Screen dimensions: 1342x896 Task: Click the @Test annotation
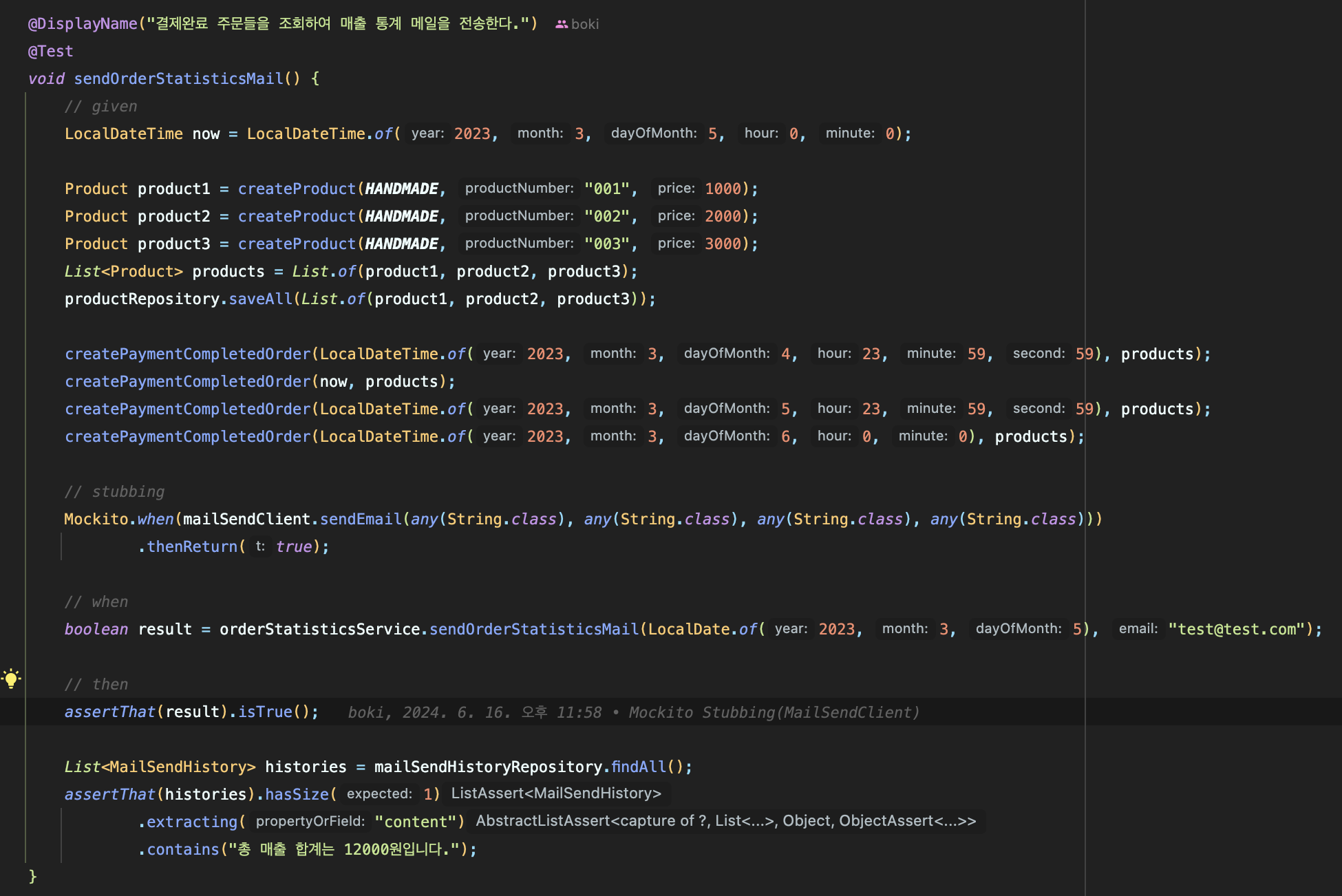(x=50, y=51)
